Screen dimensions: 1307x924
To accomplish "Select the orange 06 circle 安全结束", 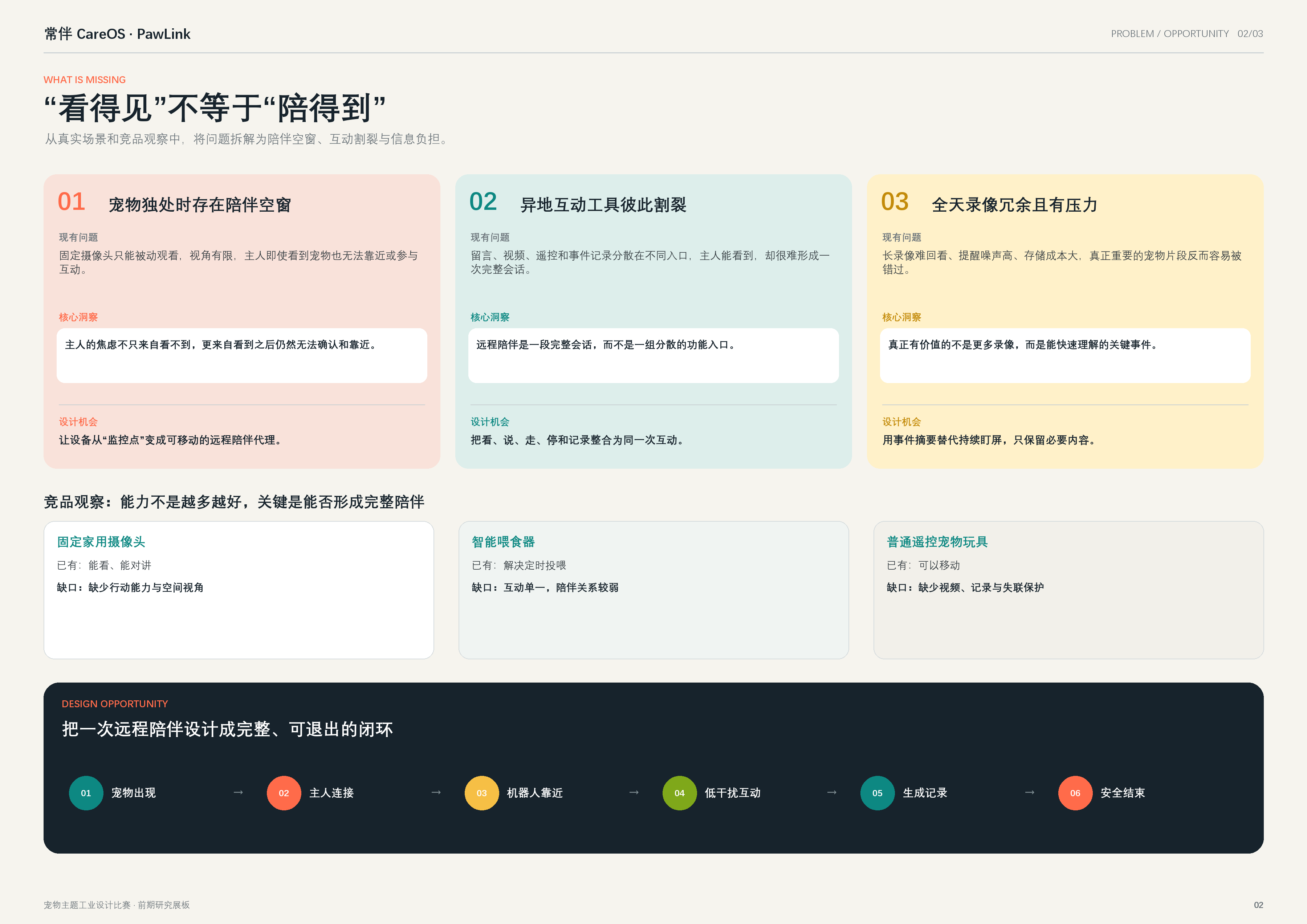I will (1075, 793).
